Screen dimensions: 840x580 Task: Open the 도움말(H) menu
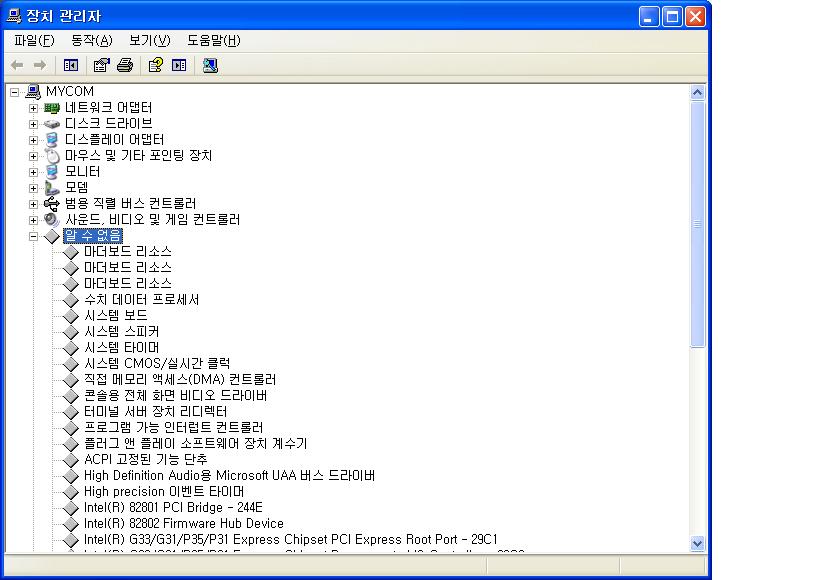tap(213, 41)
